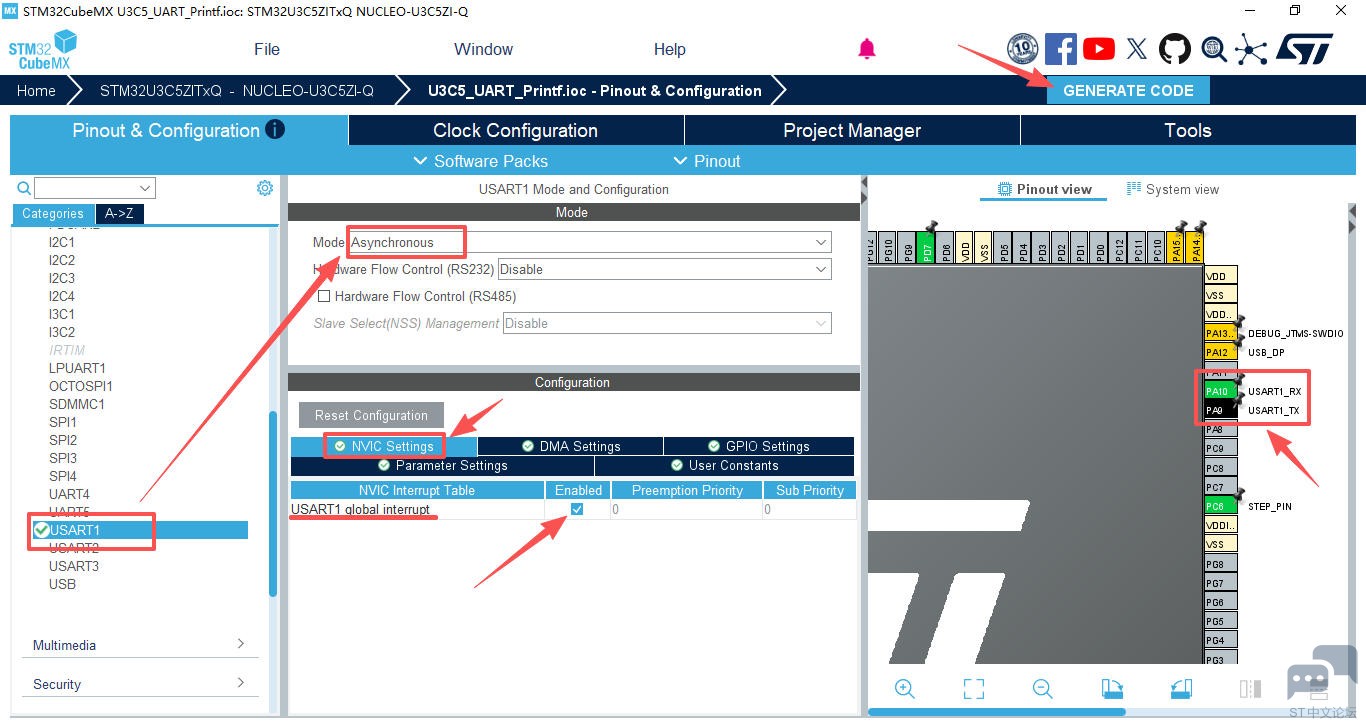Switch to the Clock Configuration tab
Screen dimensions: 1366x728
pos(516,130)
